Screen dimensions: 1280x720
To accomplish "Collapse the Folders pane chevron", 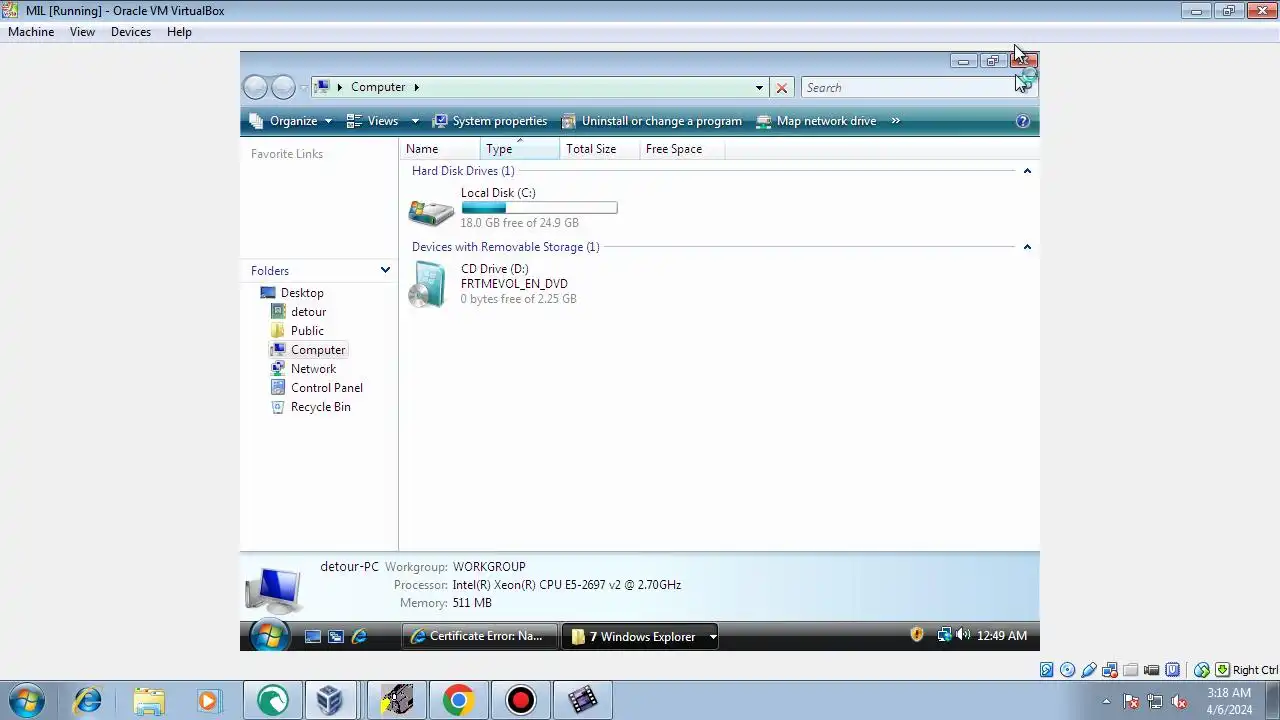I will [x=385, y=270].
